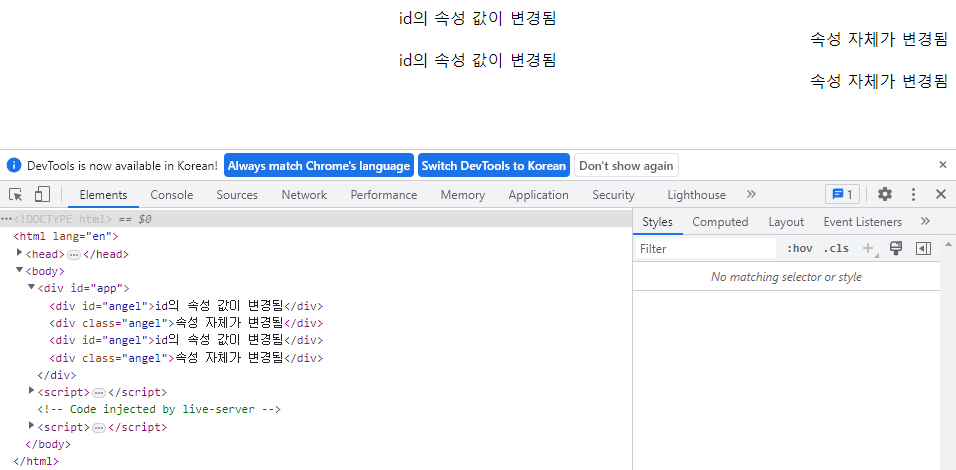Select the live-server injected comment line
This screenshot has width=956, height=470.
pos(159,409)
